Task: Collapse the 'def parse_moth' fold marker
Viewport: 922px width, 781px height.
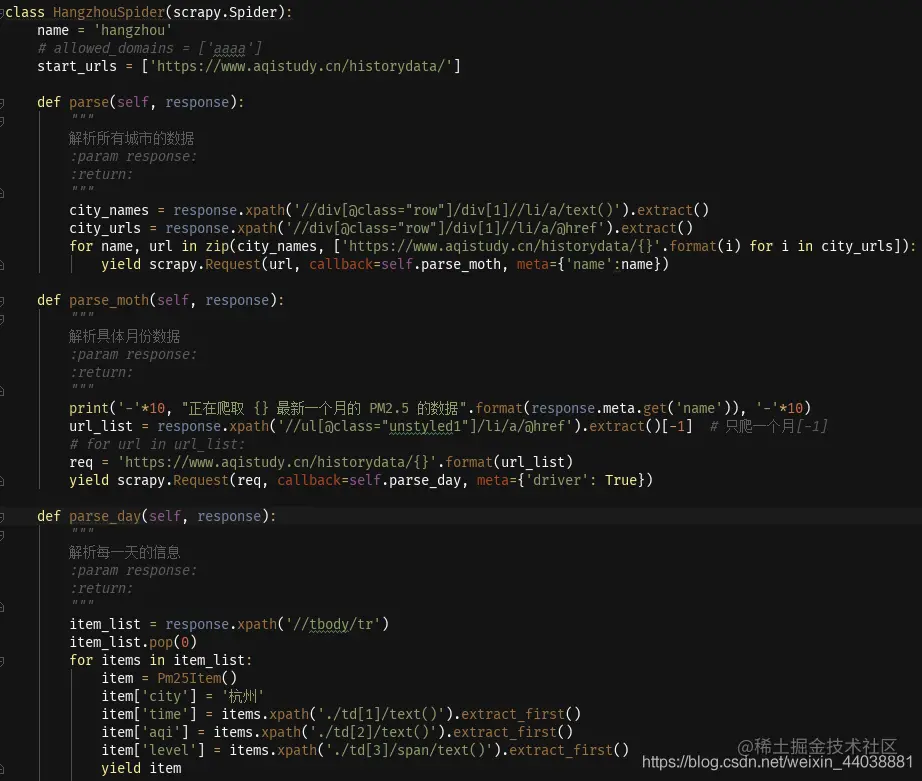Action: coord(2,301)
